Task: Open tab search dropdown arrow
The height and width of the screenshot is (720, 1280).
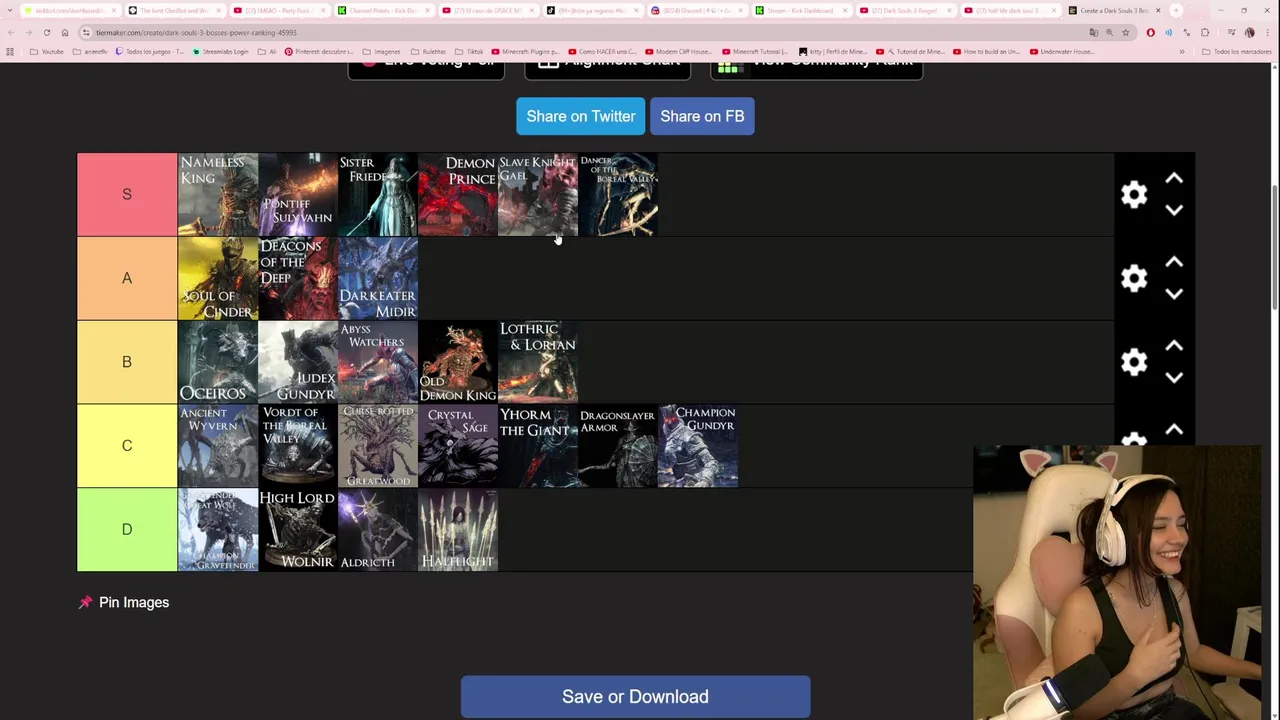Action: (x=10, y=10)
